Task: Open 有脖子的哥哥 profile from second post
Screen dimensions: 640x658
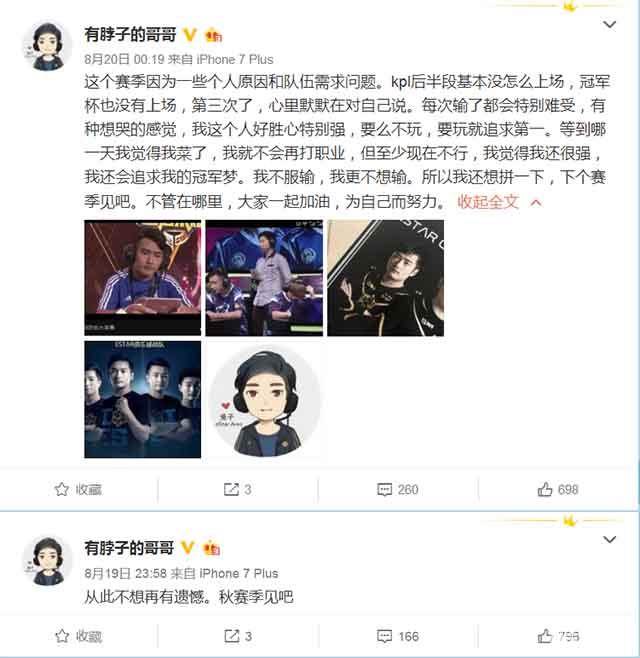Action: [129, 548]
